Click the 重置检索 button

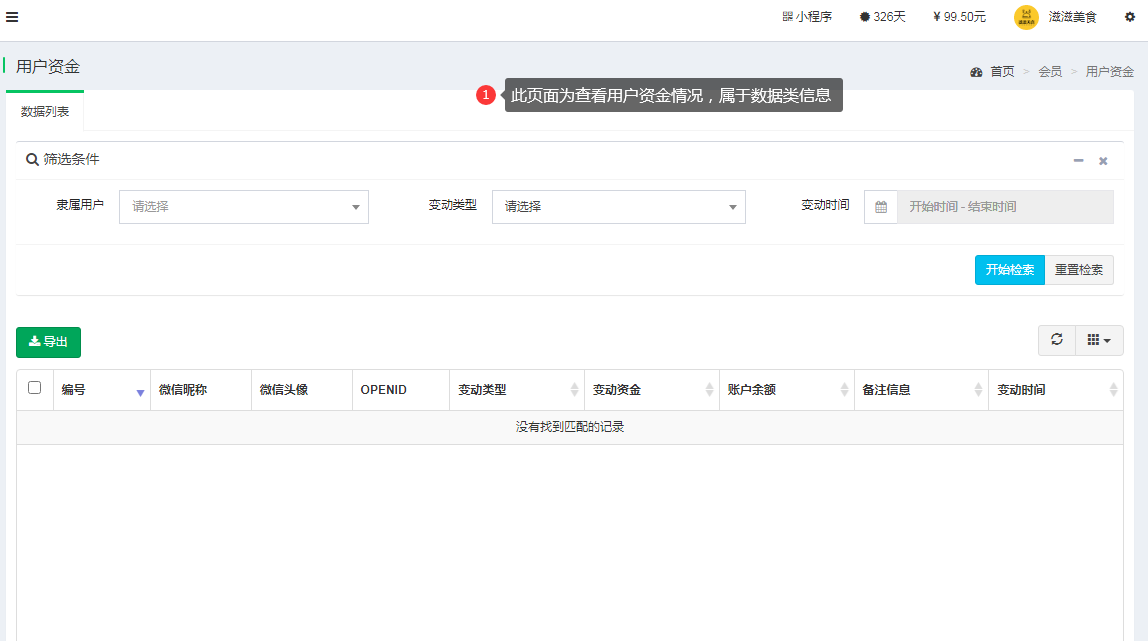[1079, 270]
